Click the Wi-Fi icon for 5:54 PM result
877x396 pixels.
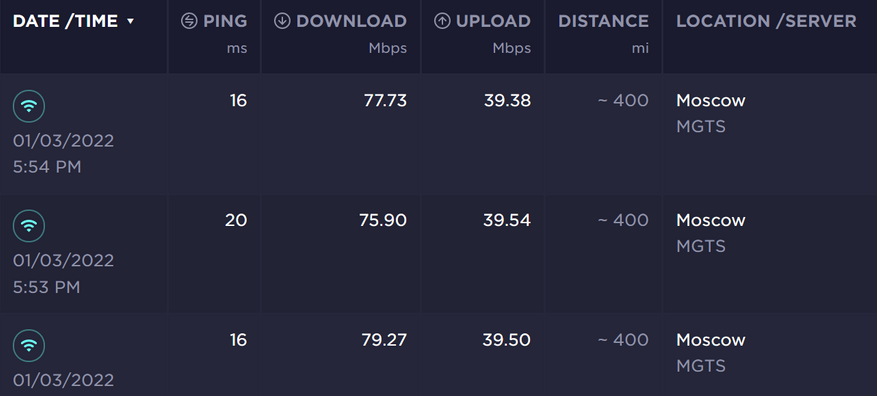pos(29,106)
